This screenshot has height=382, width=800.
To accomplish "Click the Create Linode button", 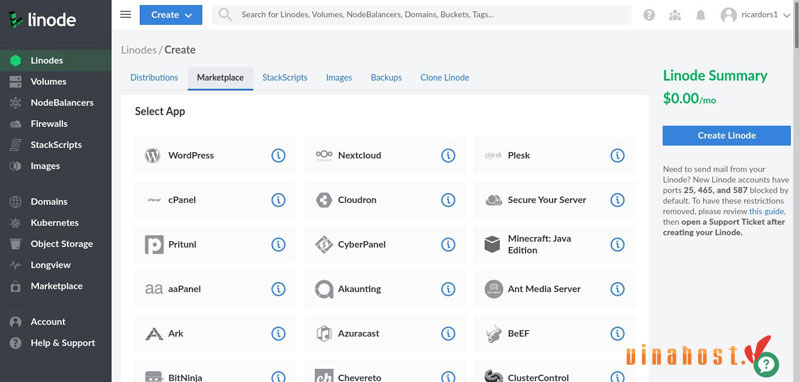I will (x=727, y=136).
